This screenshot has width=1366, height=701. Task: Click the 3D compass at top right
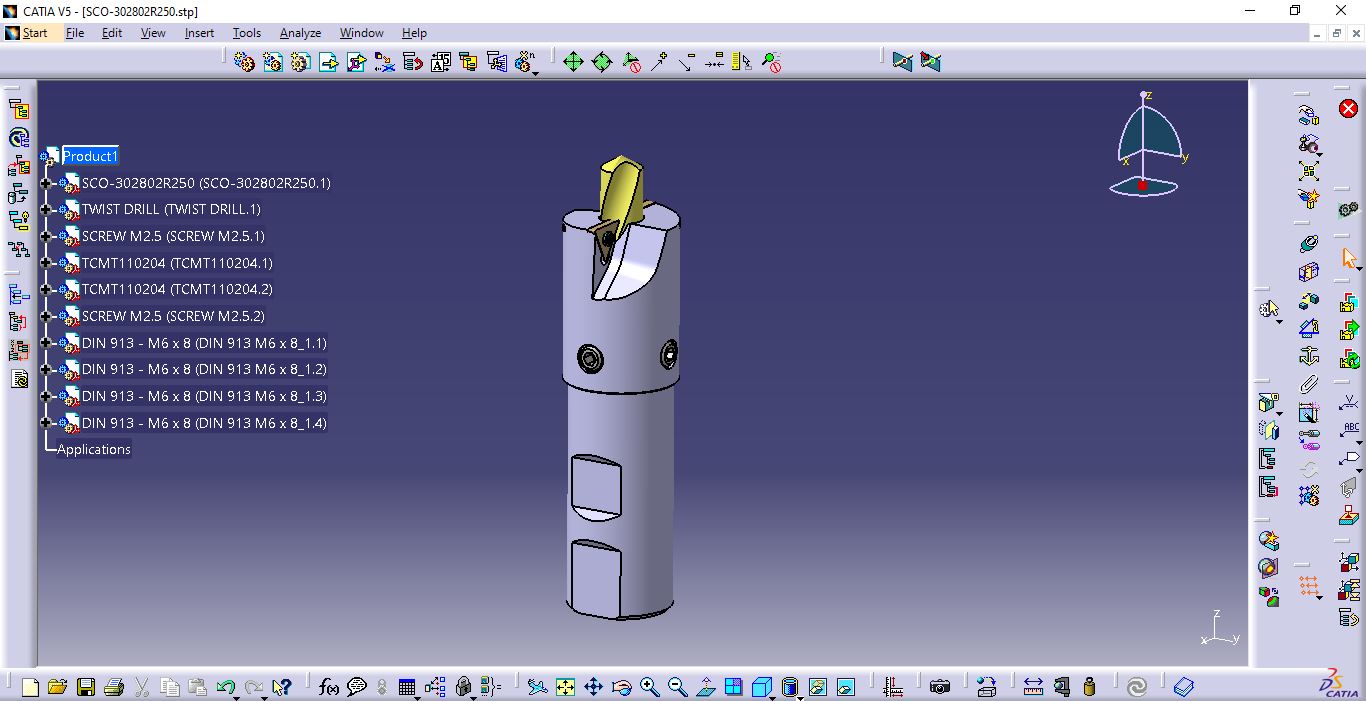click(1148, 145)
